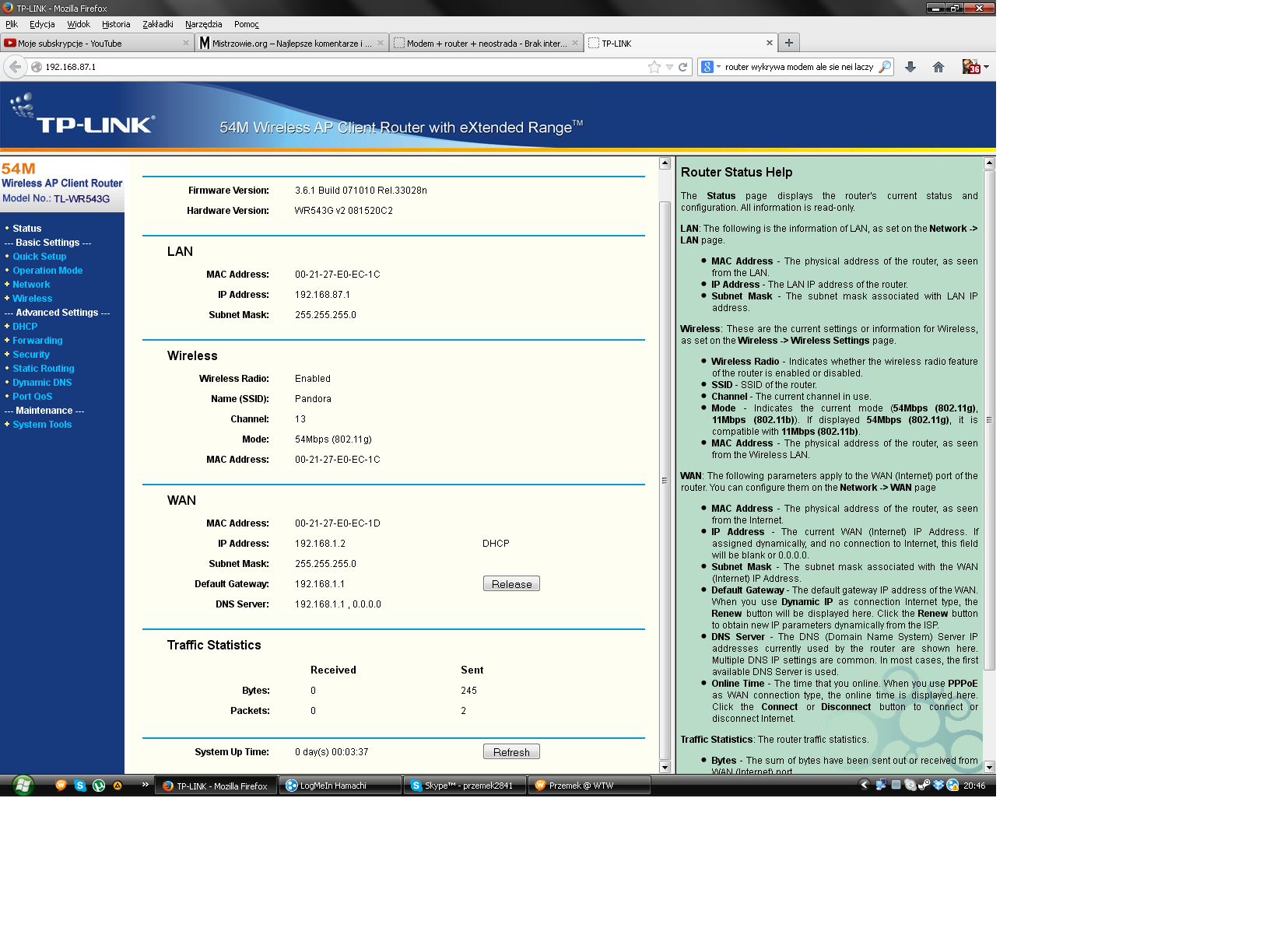Open the Narzędzia menu
Viewport: 1270px width, 952px height.
click(x=203, y=24)
